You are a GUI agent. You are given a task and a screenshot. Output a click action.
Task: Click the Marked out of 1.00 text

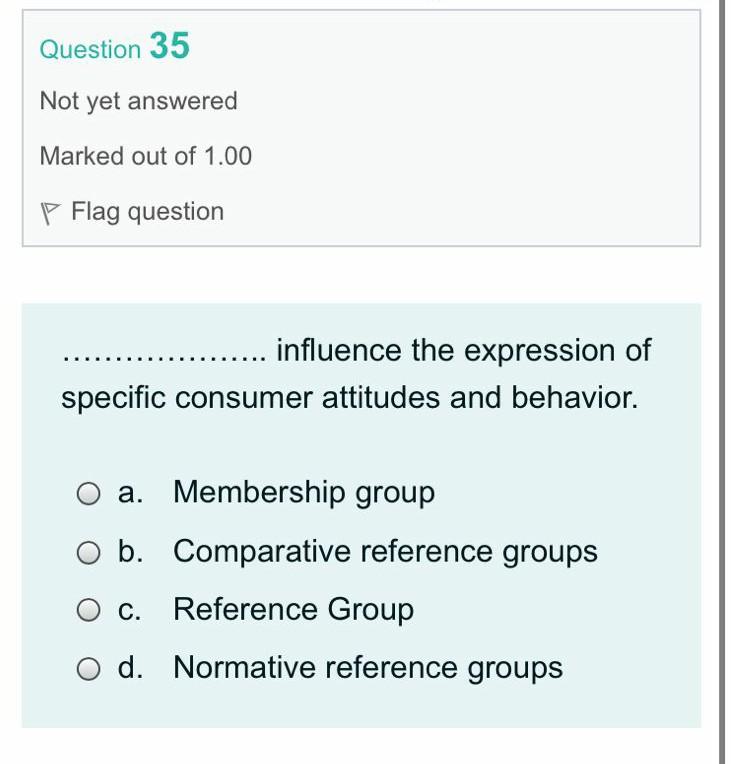pos(145,156)
